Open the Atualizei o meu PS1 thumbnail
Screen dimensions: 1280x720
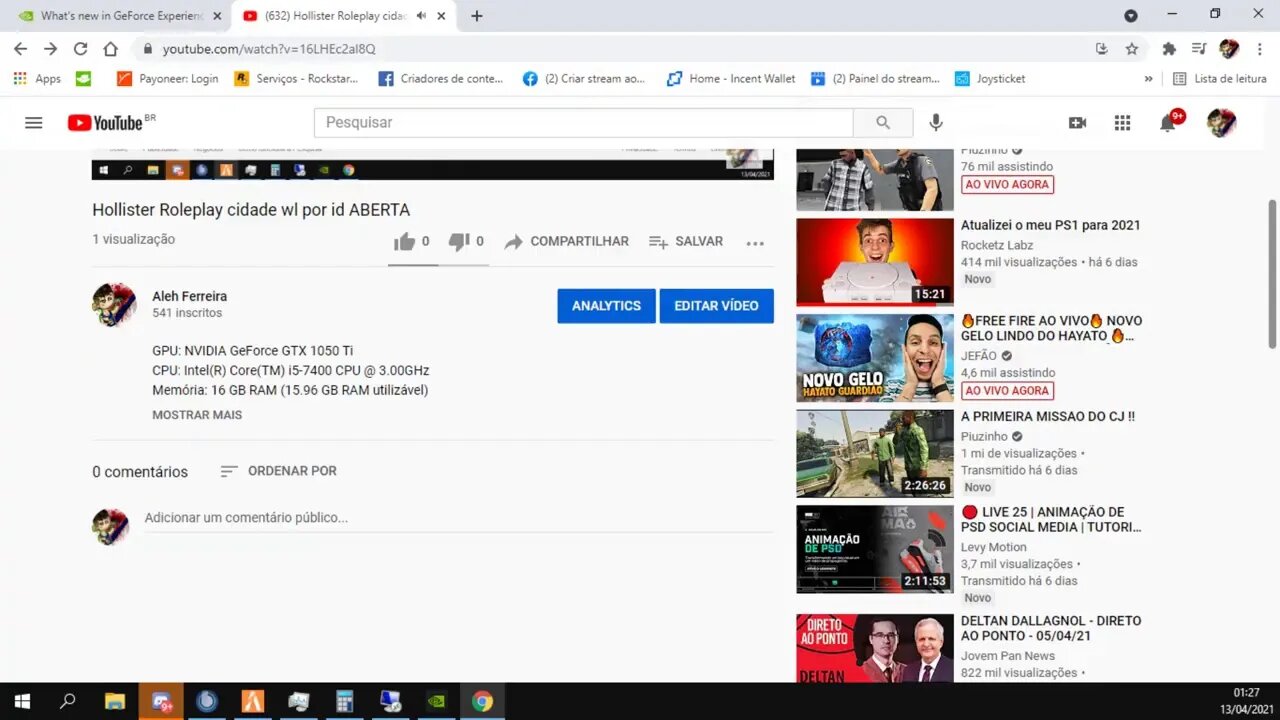(x=875, y=262)
